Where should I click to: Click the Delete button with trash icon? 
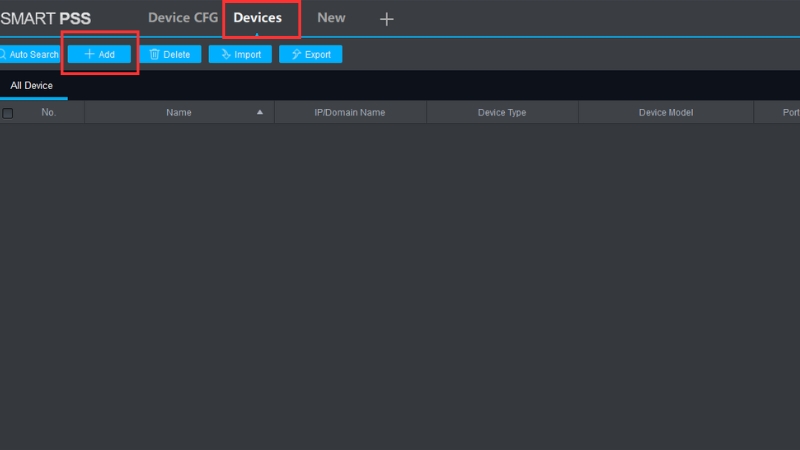(170, 54)
